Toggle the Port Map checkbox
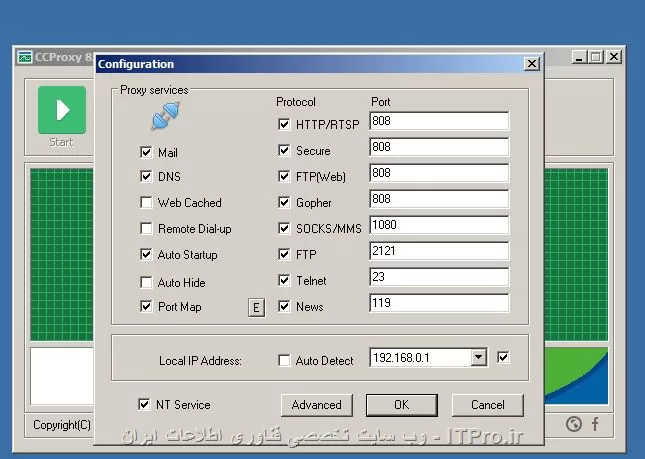Image resolution: width=645 pixels, height=459 pixels. [146, 306]
